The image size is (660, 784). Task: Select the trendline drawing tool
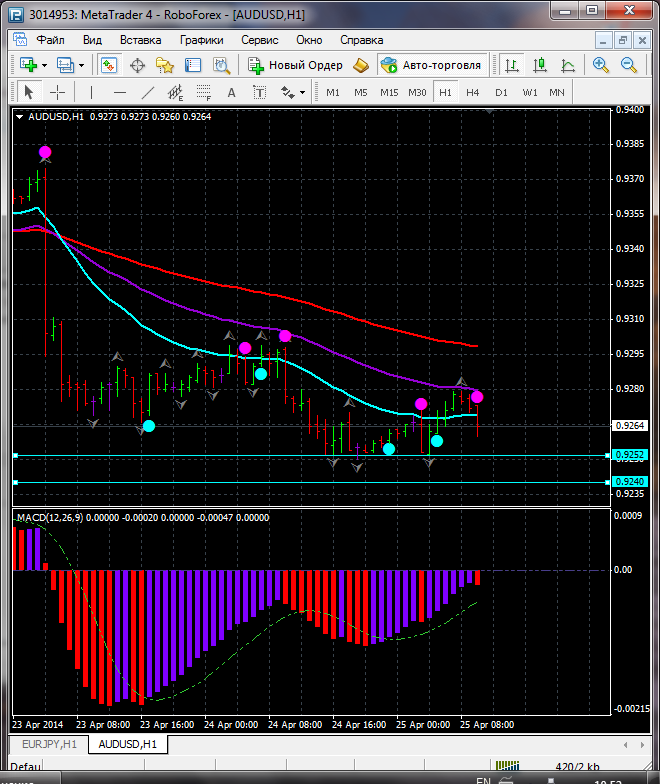148,92
